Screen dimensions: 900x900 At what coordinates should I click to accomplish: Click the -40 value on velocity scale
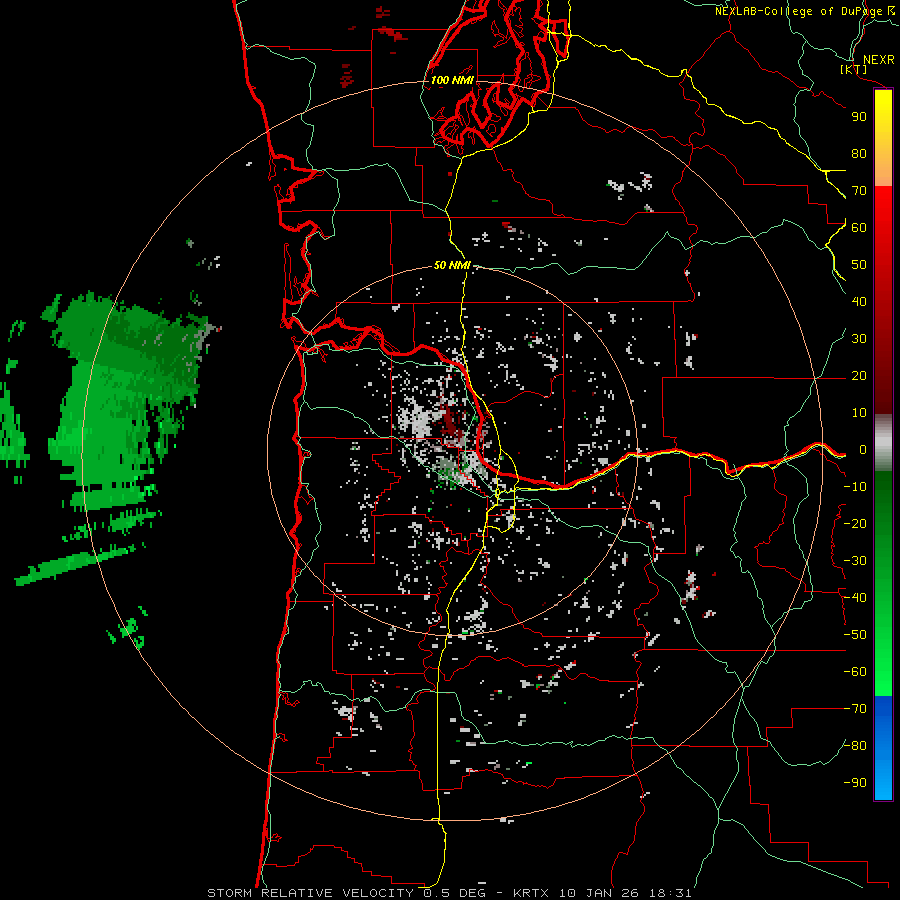tap(855, 598)
